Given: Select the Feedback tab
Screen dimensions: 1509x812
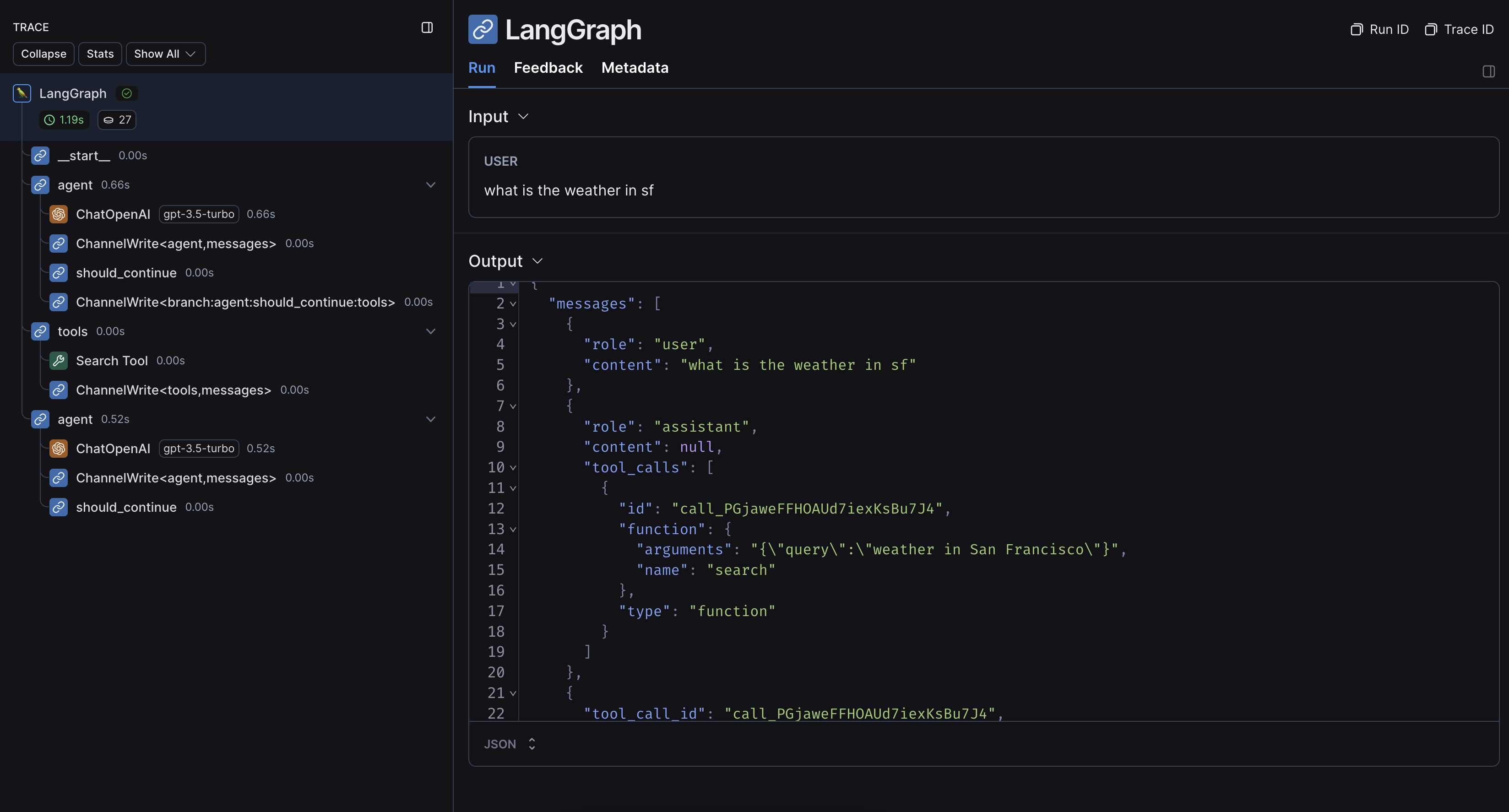Looking at the screenshot, I should [x=548, y=67].
